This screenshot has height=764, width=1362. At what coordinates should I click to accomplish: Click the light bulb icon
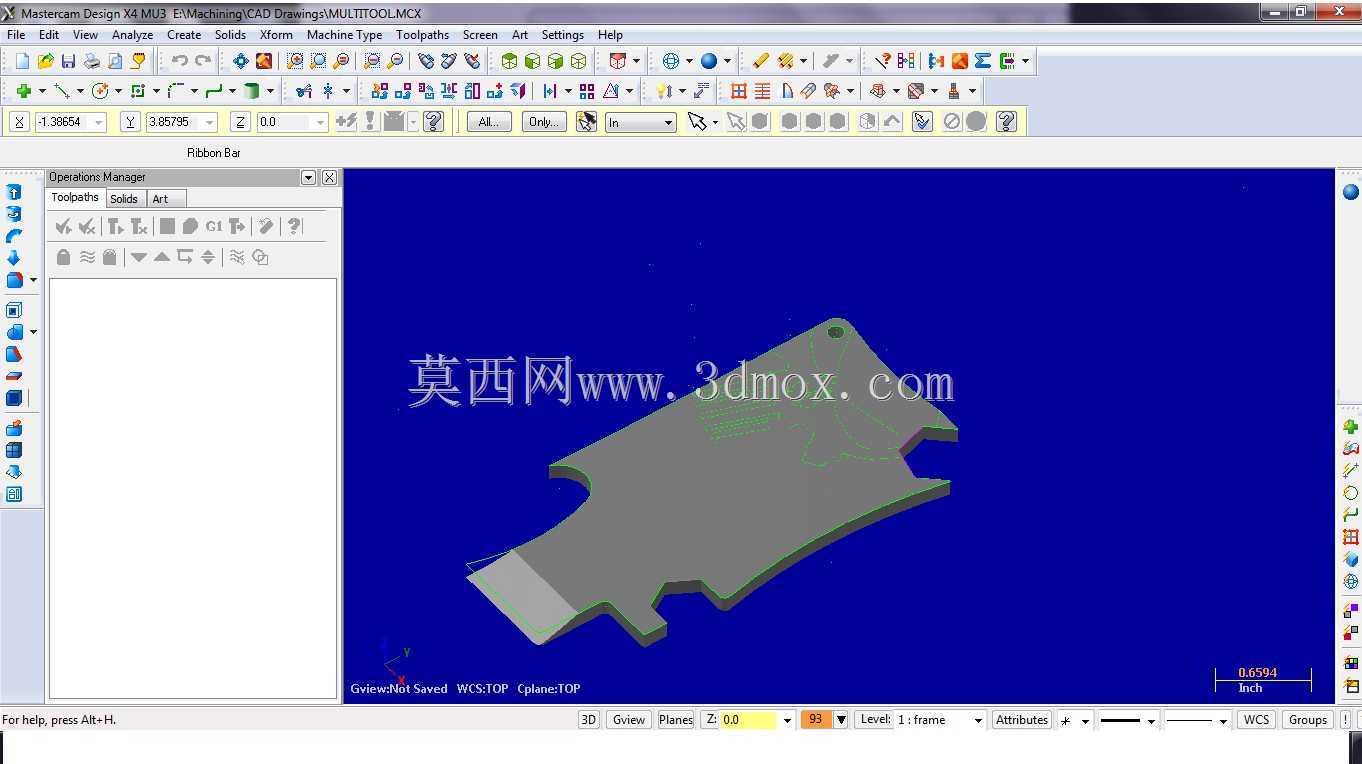pyautogui.click(x=664, y=91)
